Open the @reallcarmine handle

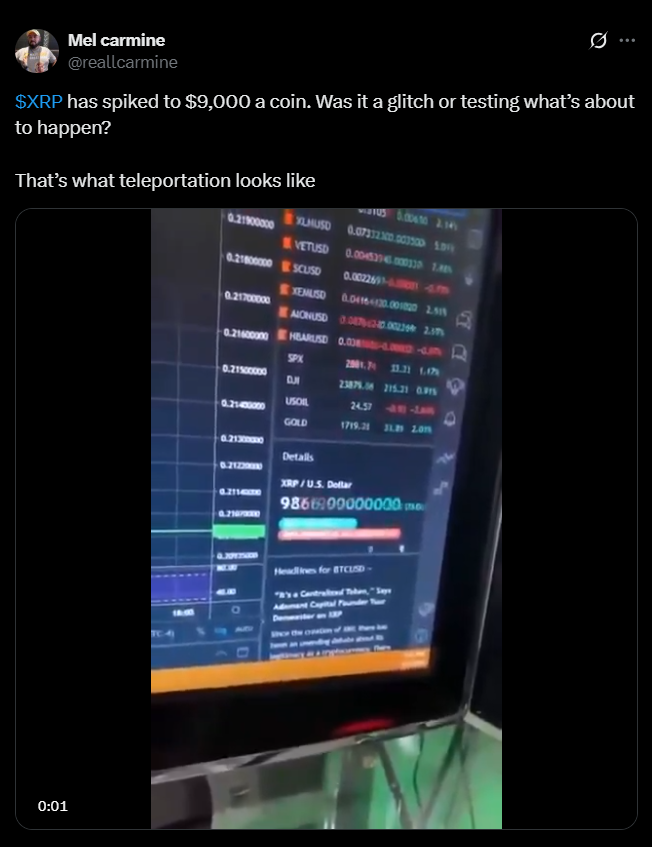[123, 62]
